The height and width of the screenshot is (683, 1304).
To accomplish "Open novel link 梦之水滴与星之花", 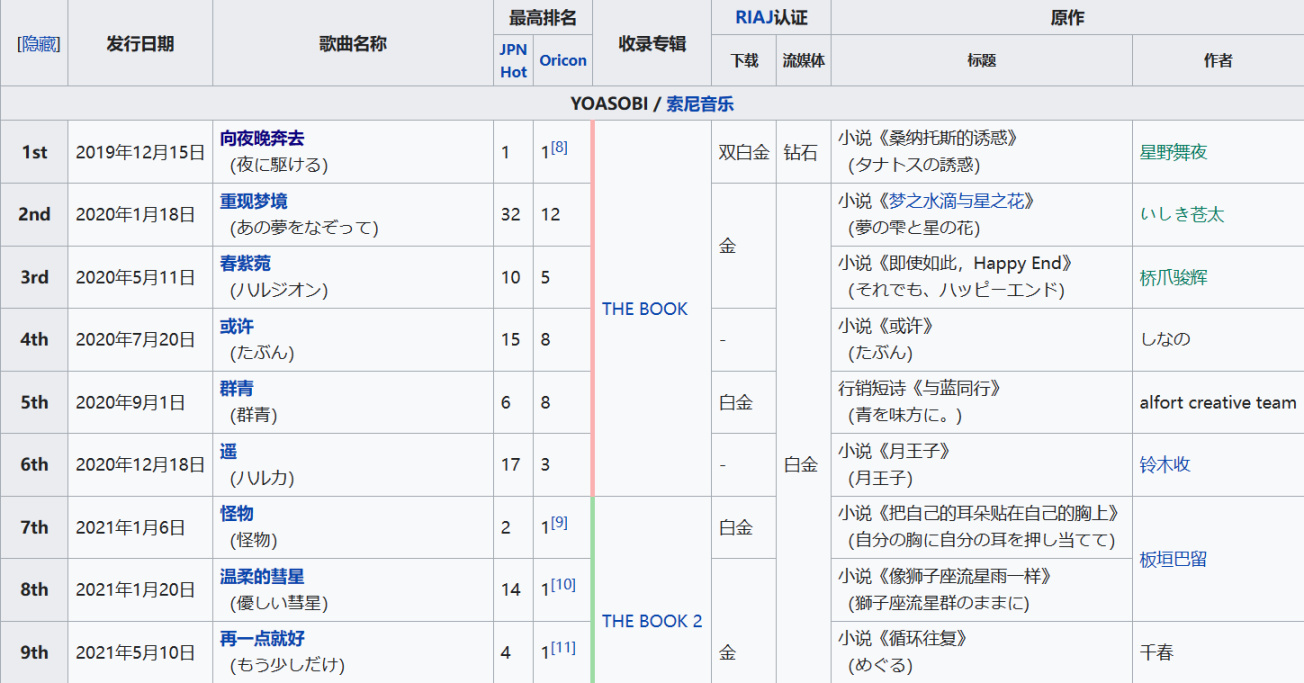I will pyautogui.click(x=955, y=201).
